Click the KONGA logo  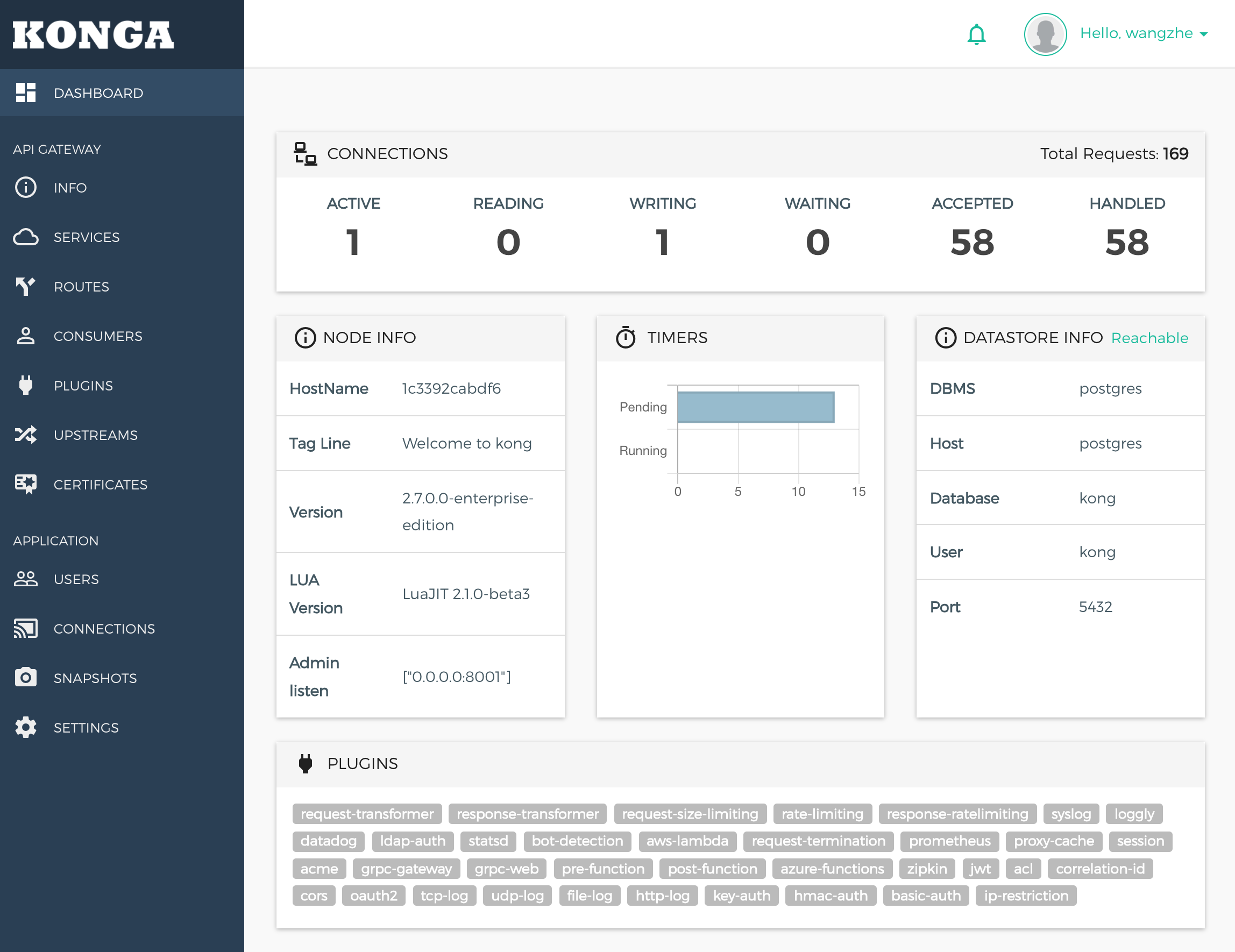[93, 35]
